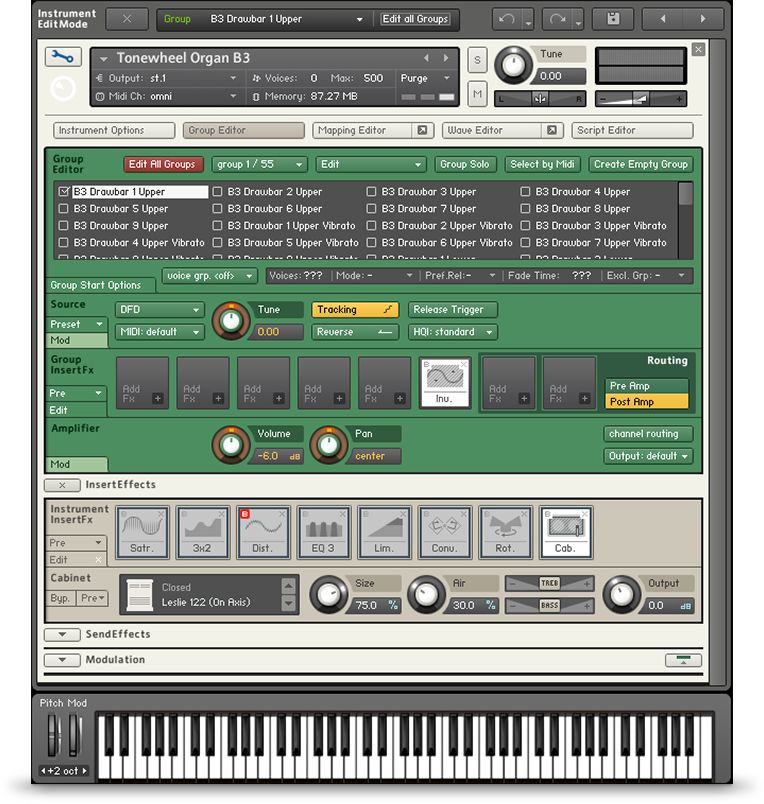Open the HQI: standard dropdown
Viewport: 764px width, 804px height.
452,332
